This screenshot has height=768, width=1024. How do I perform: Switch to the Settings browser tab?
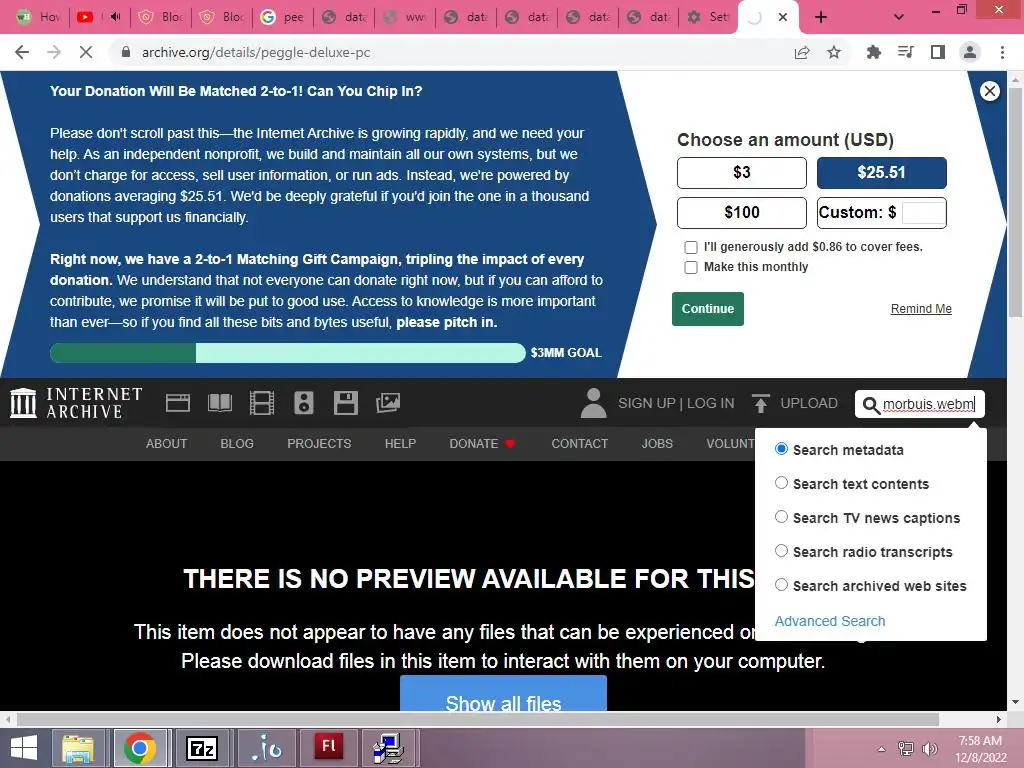click(x=709, y=17)
